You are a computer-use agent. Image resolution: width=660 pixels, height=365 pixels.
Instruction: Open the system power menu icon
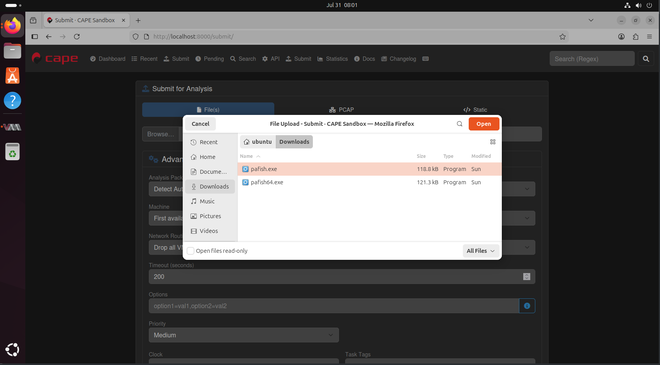pos(649,5)
